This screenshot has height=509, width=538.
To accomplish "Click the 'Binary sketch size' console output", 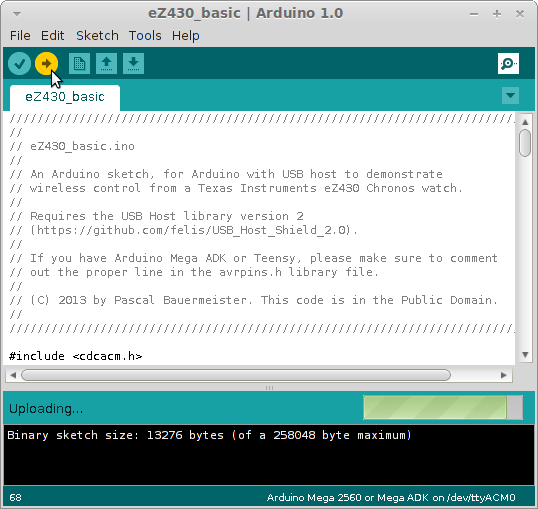I will click(209, 435).
